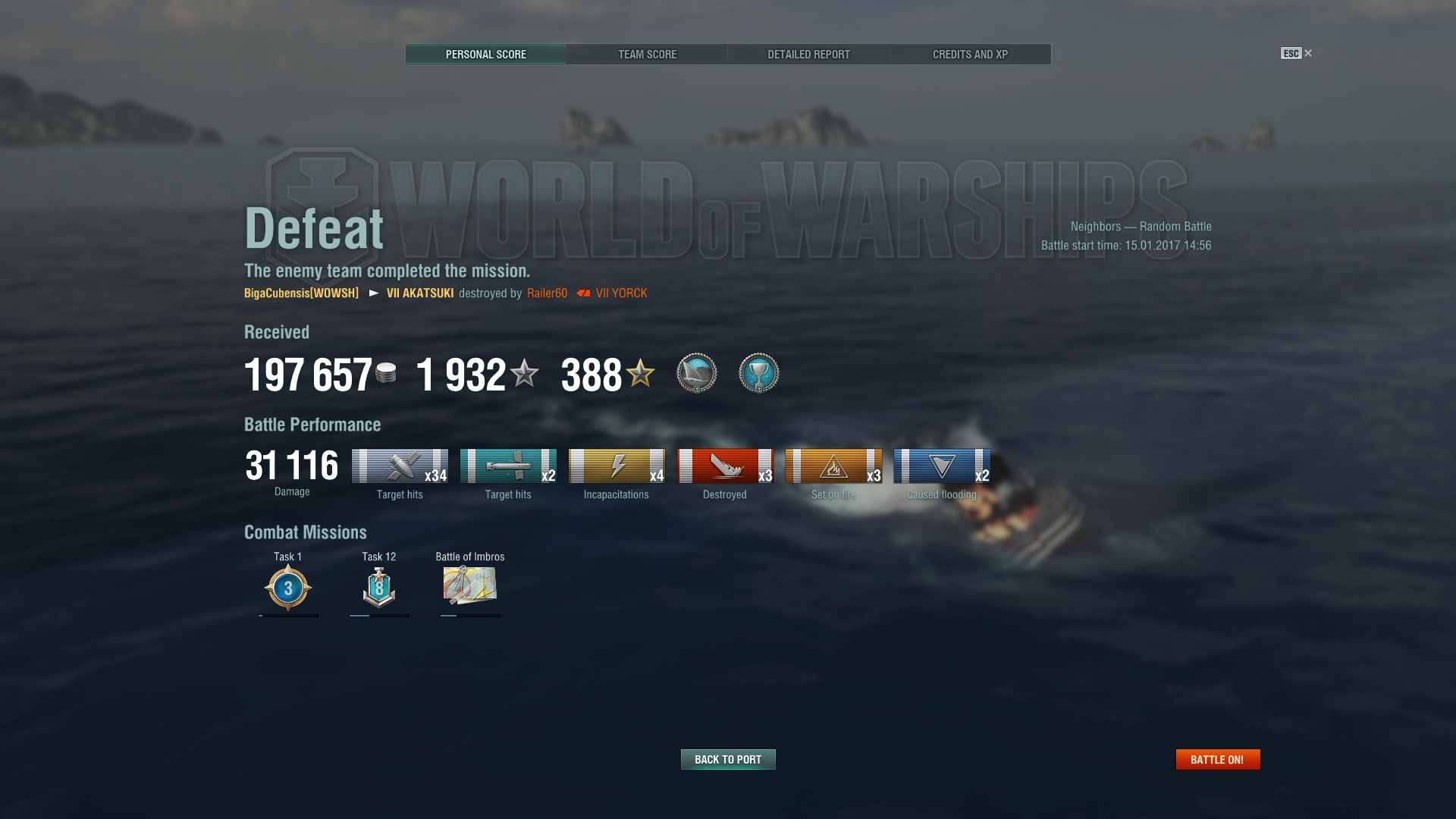Click the main battery Target hits x34 ribbon
The height and width of the screenshot is (819, 1456).
point(400,466)
